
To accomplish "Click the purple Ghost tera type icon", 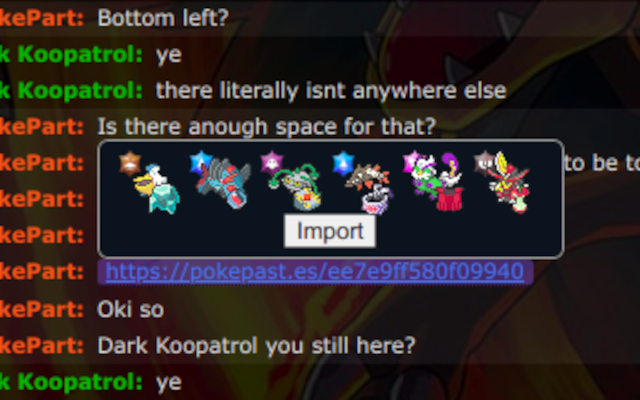I will click(271, 163).
